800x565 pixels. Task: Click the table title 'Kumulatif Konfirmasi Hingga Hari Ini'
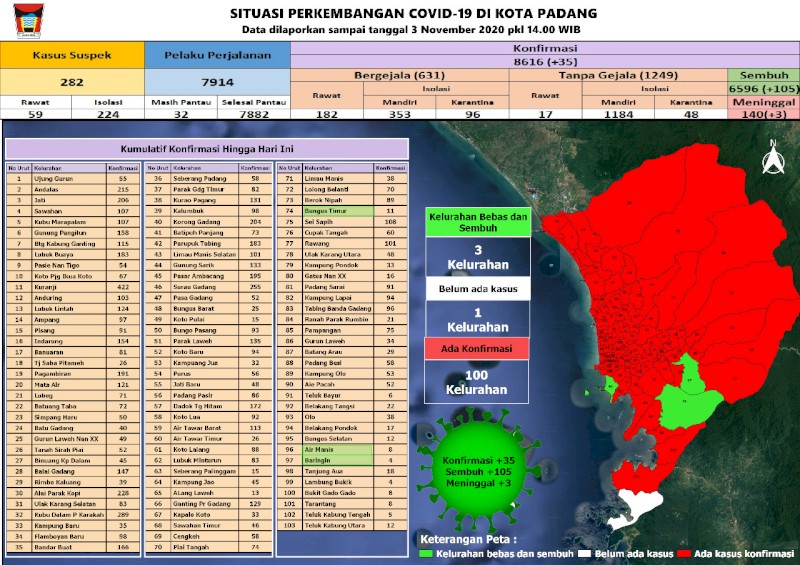[x=207, y=149]
